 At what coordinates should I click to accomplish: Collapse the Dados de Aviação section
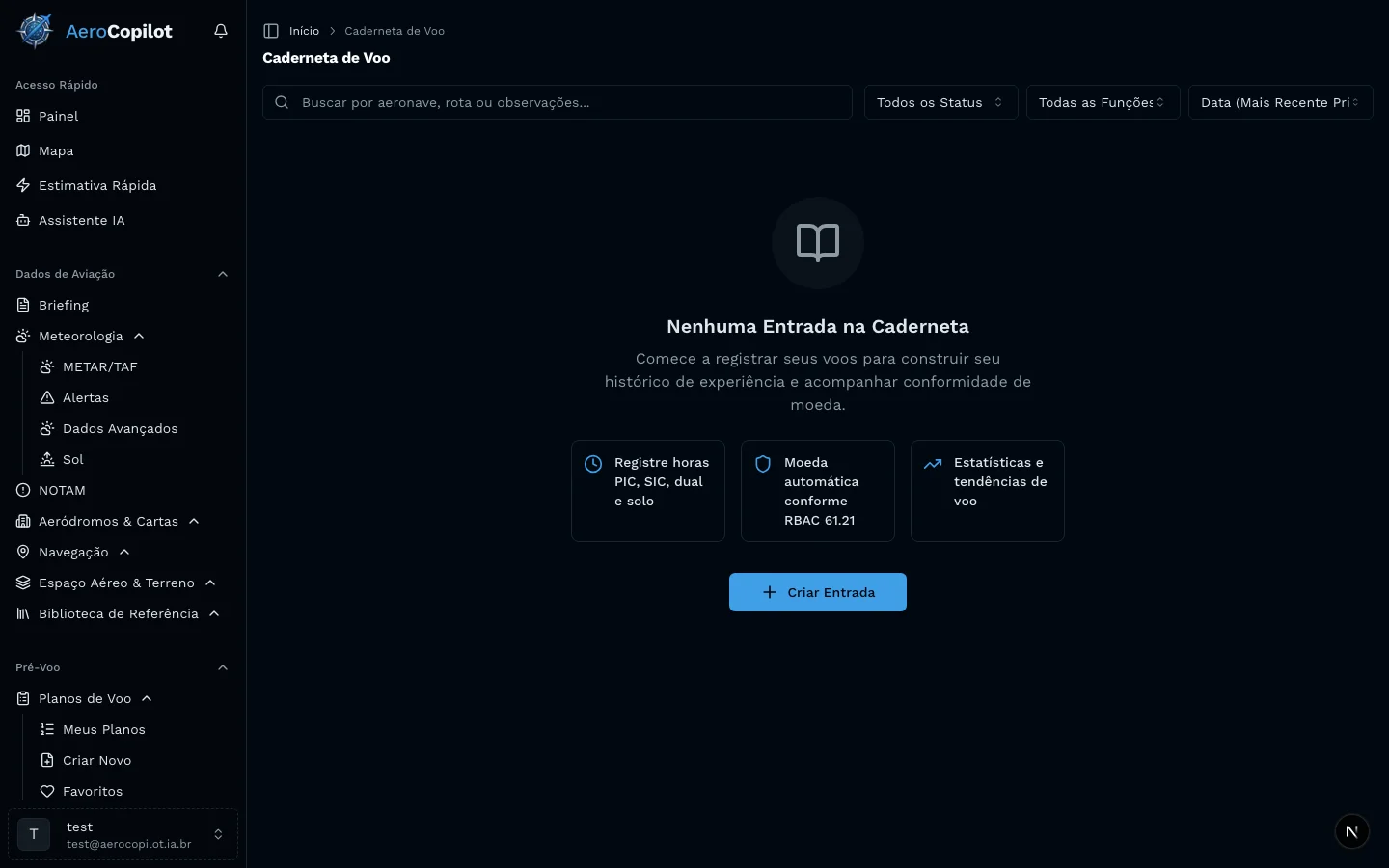[x=223, y=274]
